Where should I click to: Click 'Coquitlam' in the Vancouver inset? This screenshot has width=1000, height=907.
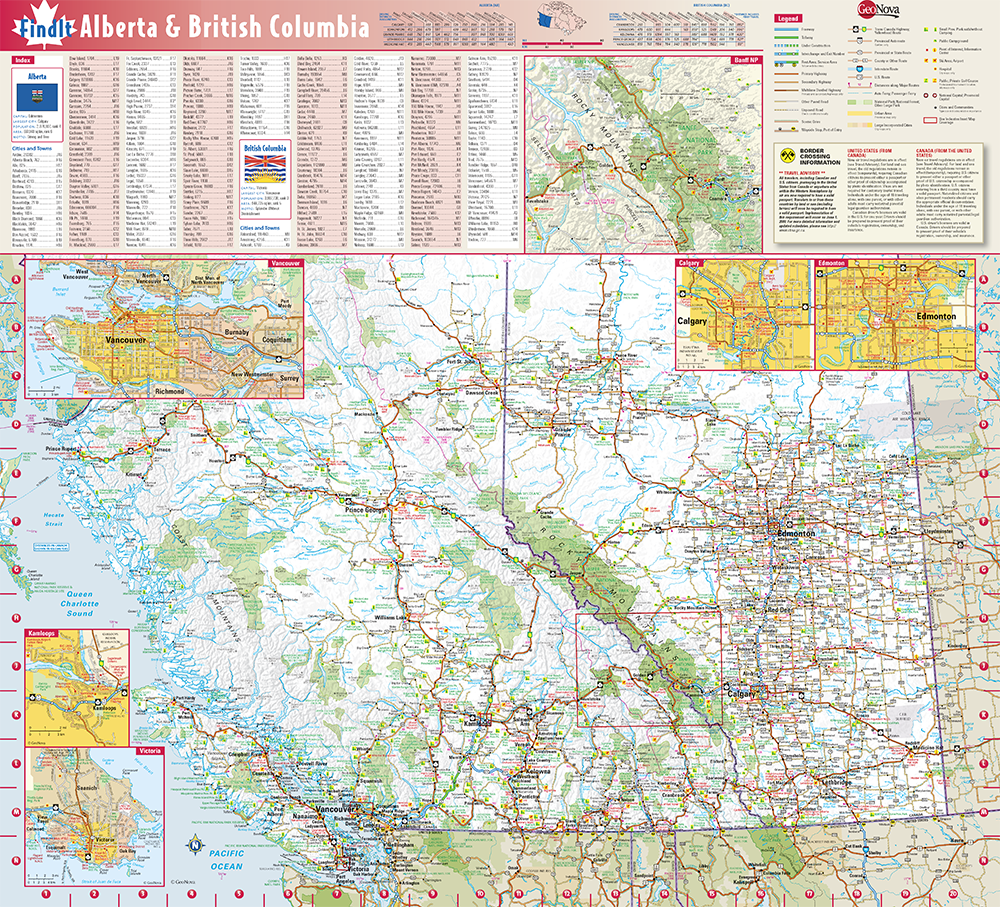click(277, 339)
